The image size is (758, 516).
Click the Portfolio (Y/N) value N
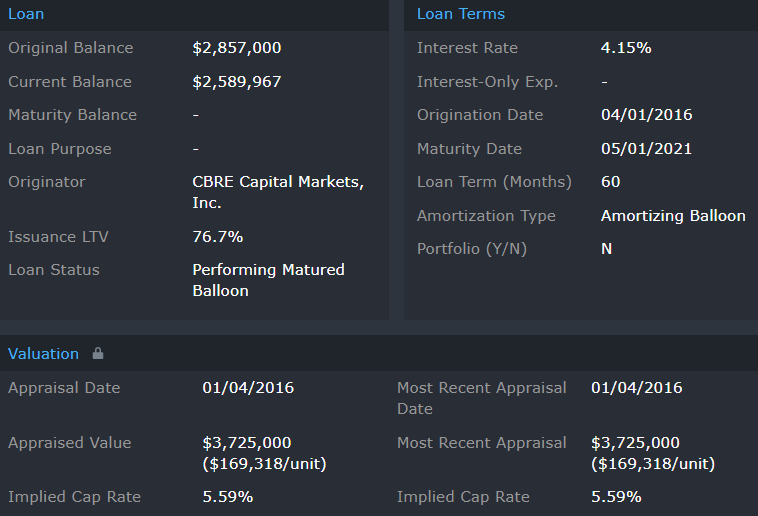pos(606,249)
